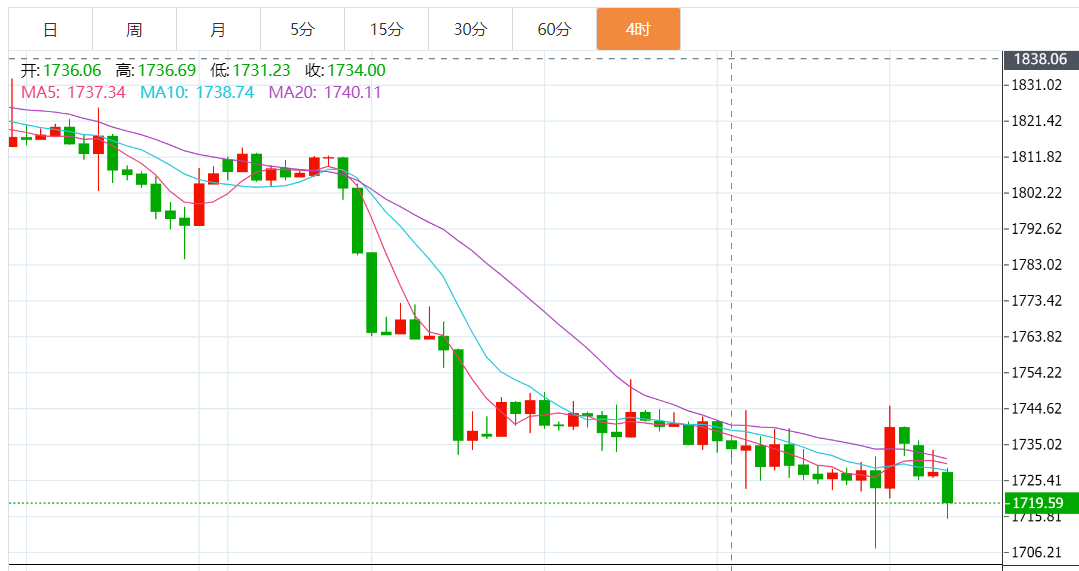Open the 月 monthly timeframe tab
Viewport: 1079px width, 571px height.
218,30
